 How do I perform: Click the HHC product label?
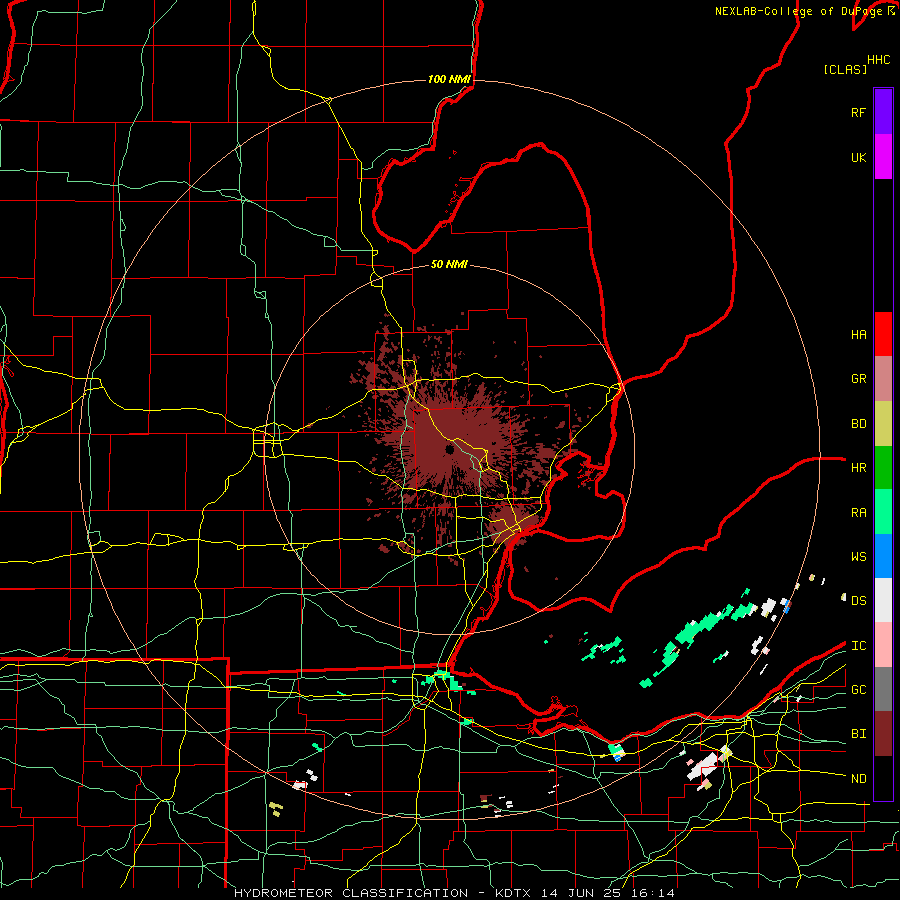878,60
